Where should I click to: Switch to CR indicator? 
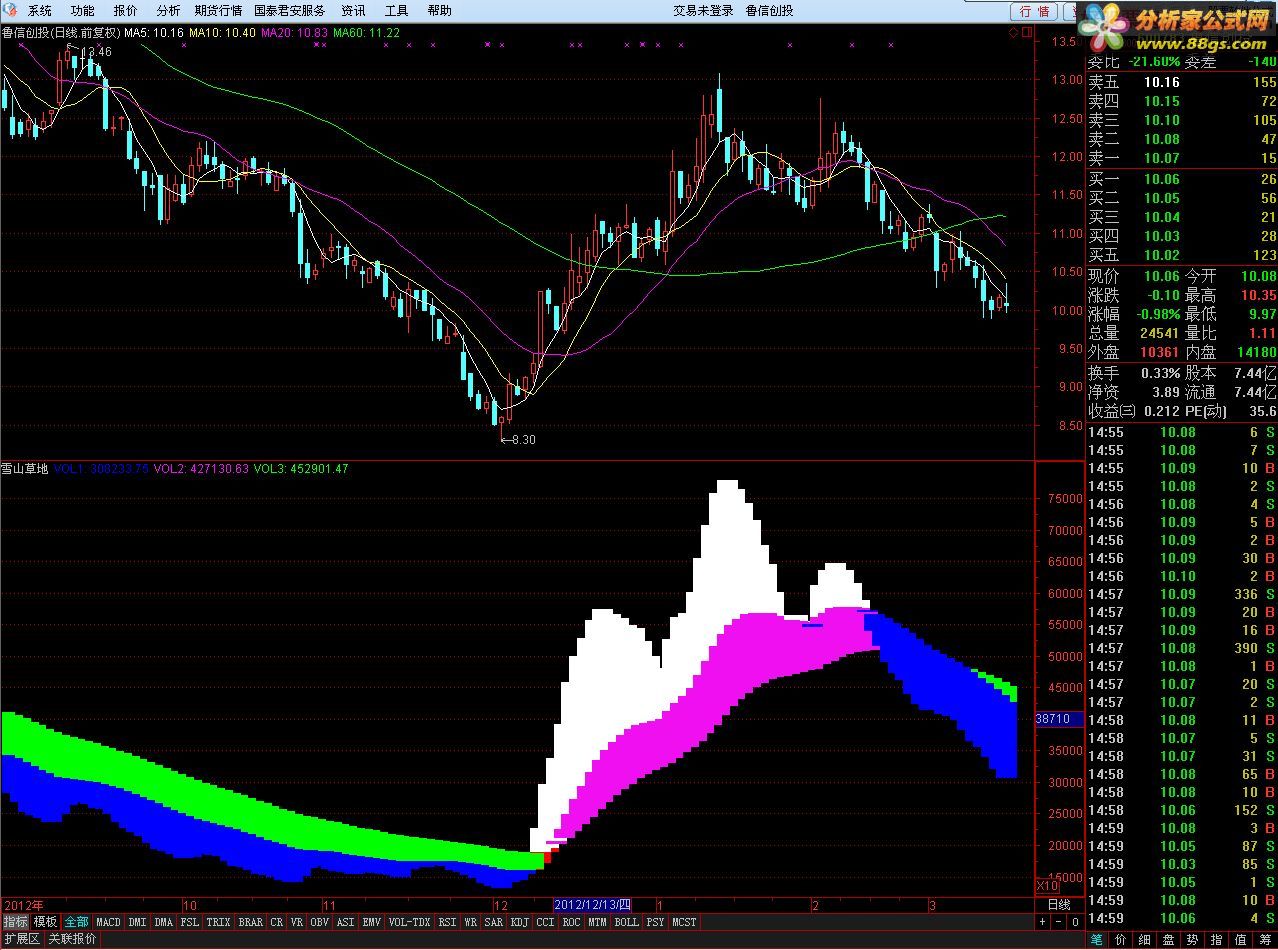tap(277, 922)
